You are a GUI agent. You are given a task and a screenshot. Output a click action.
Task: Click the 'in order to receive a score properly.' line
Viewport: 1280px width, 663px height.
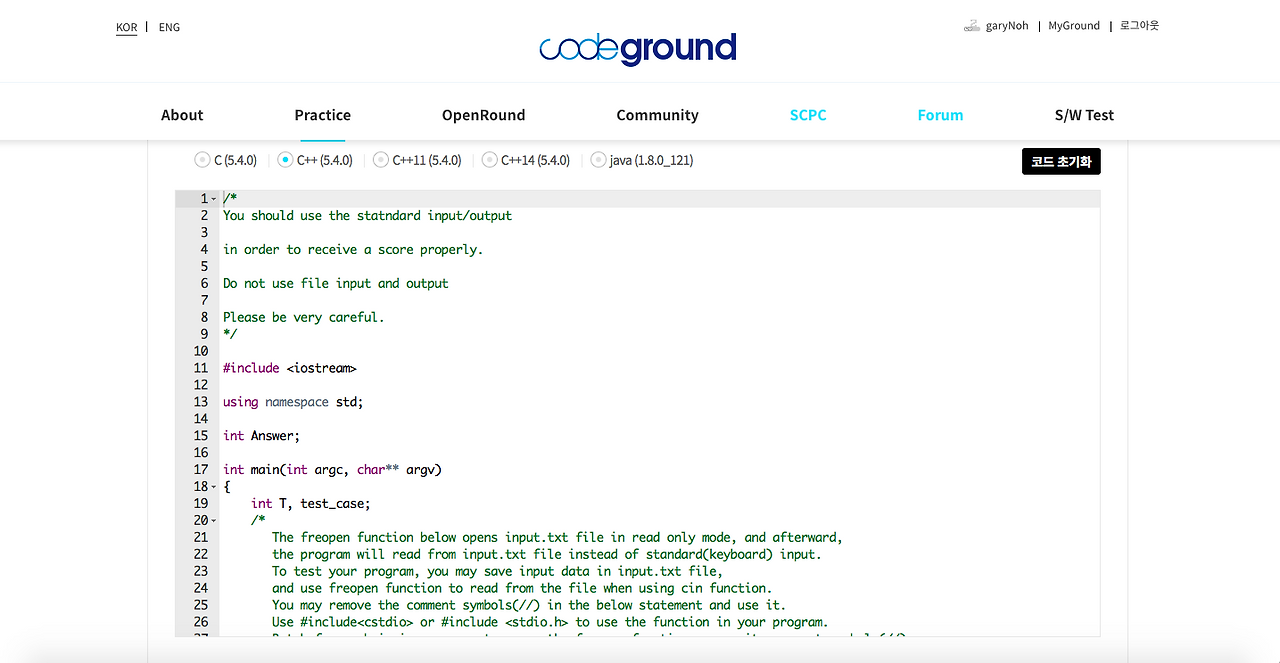[353, 250]
